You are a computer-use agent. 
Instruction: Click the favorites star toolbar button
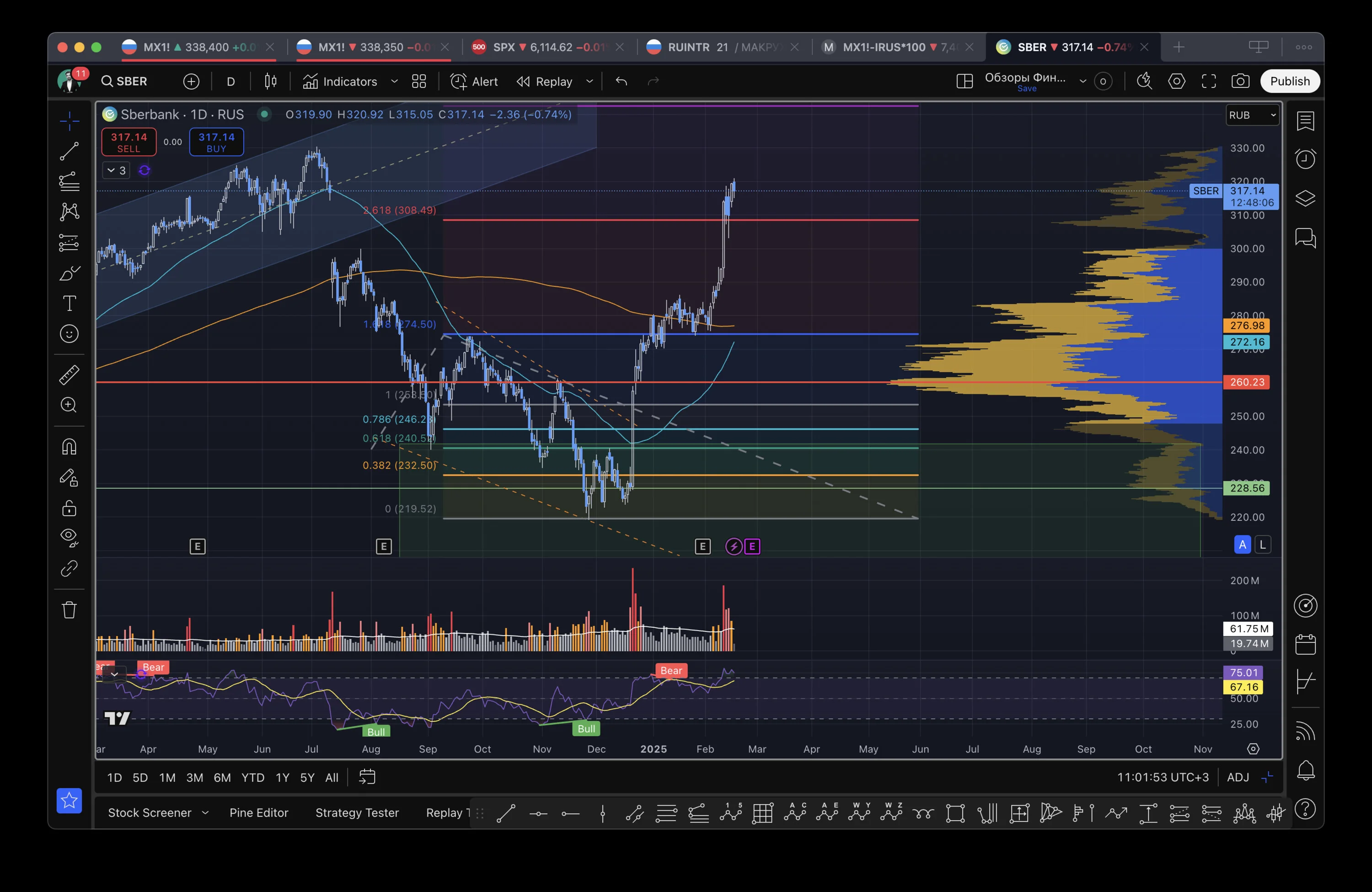pos(69,801)
